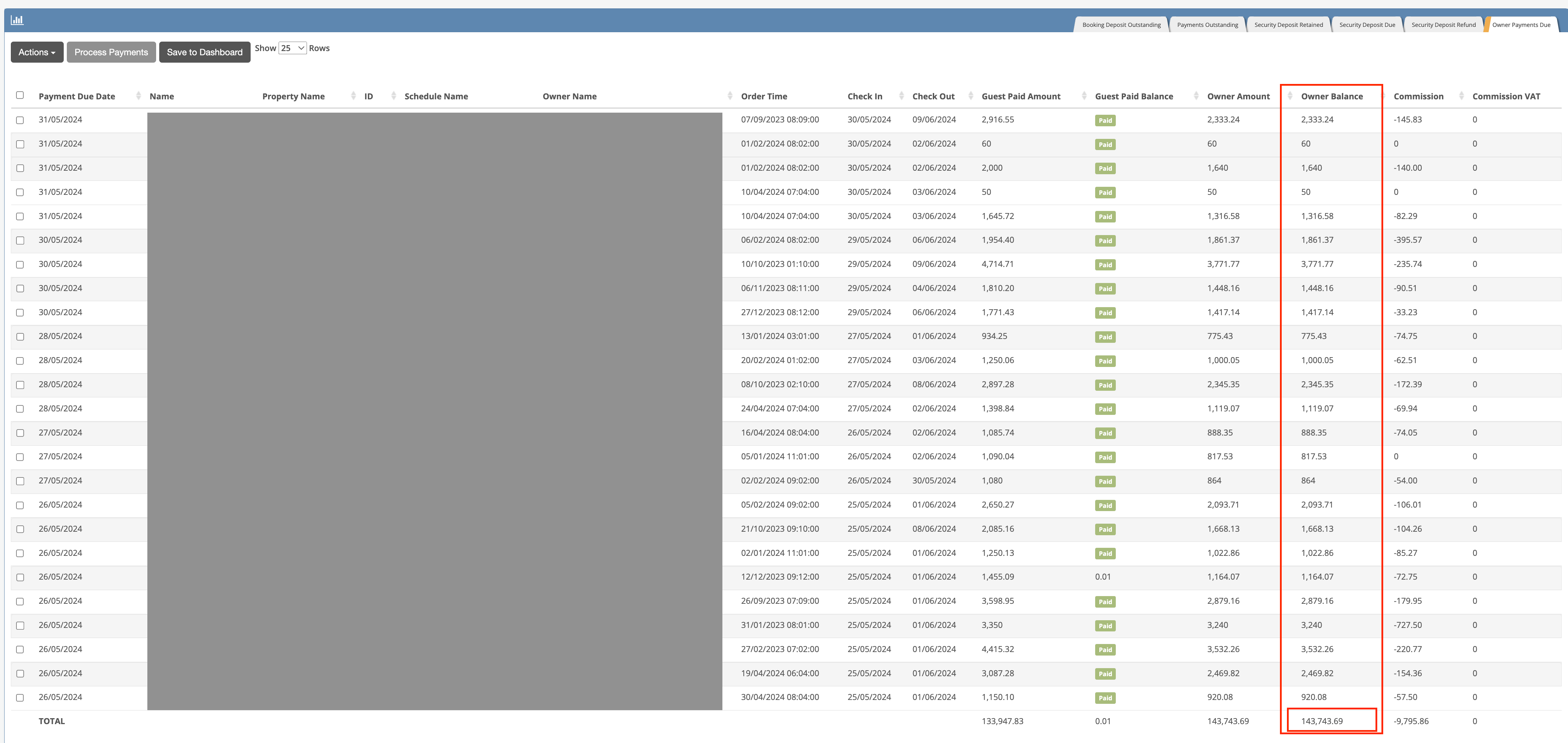The width and height of the screenshot is (1568, 743).
Task: Click the first green Paid badge
Action: click(x=1105, y=120)
